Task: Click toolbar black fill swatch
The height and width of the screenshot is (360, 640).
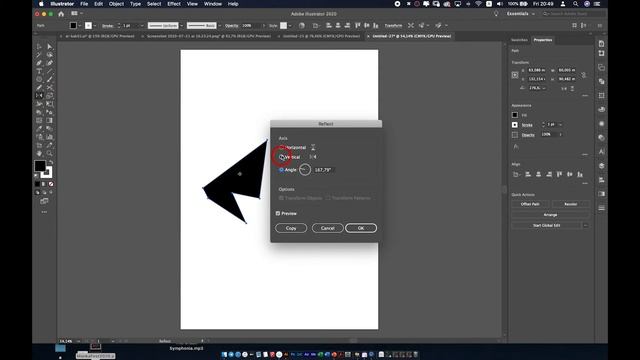Action: pyautogui.click(x=40, y=166)
